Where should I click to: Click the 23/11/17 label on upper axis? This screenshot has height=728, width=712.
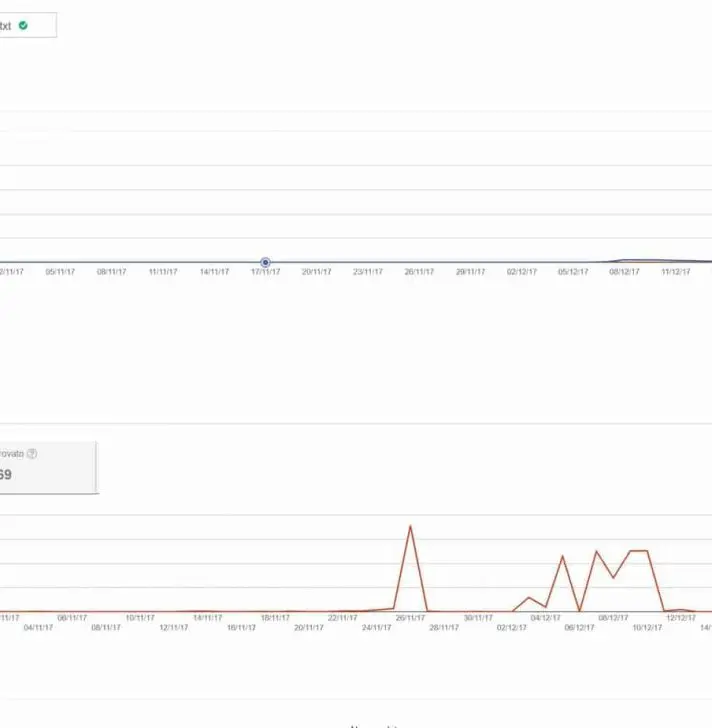click(x=367, y=272)
